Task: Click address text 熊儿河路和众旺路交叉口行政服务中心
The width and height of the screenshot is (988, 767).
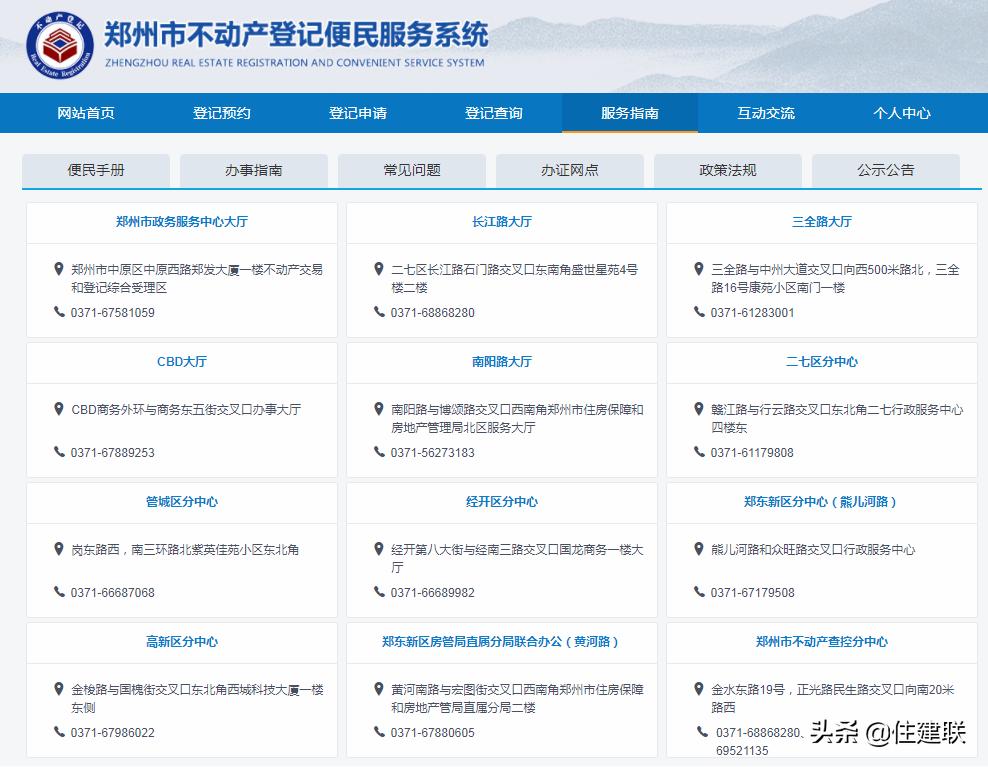Action: 813,550
